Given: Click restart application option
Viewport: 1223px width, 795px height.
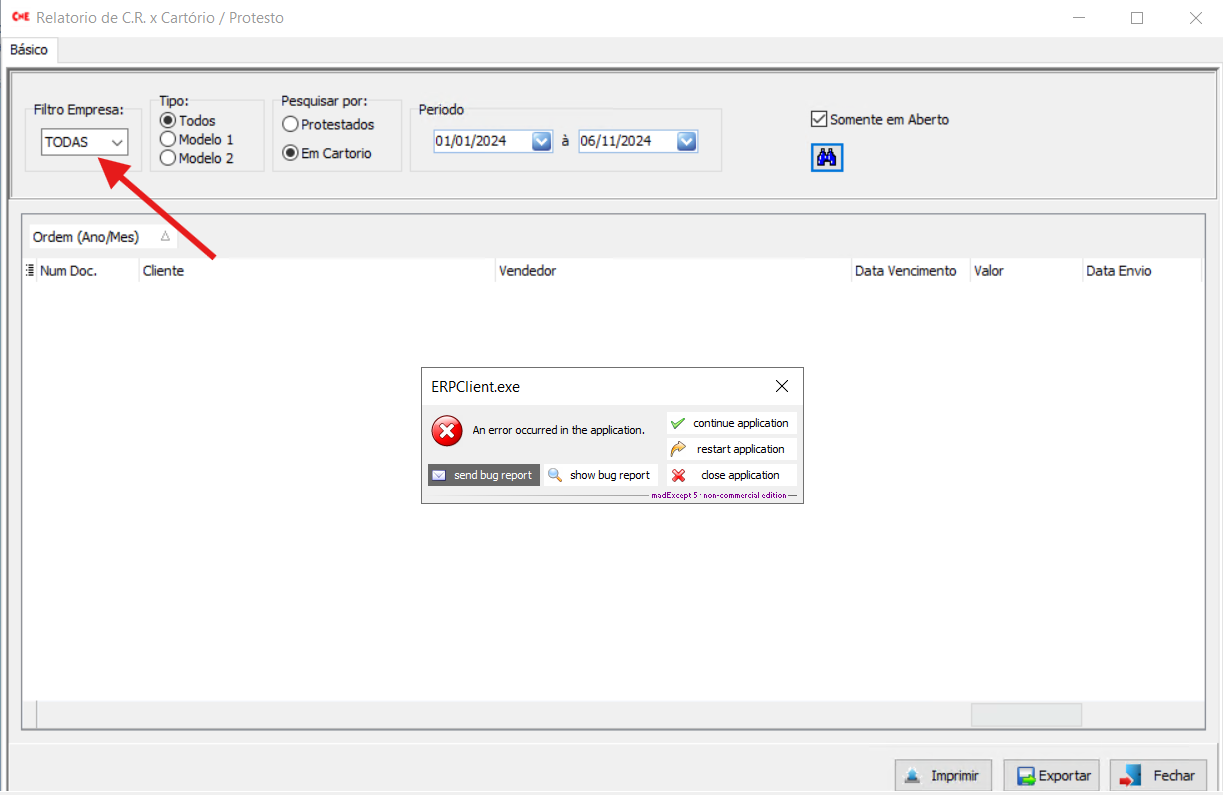Looking at the screenshot, I should (x=731, y=449).
